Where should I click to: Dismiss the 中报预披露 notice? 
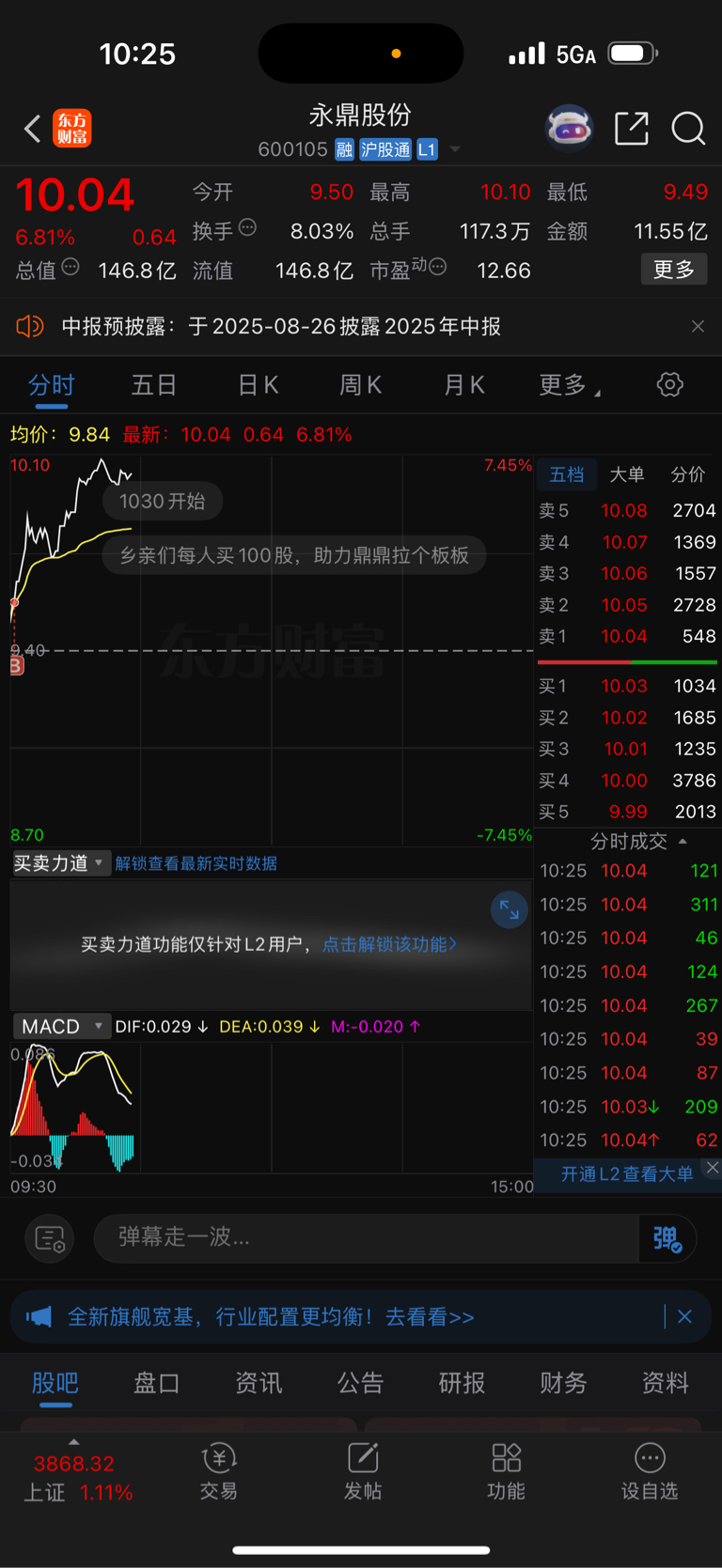(698, 326)
